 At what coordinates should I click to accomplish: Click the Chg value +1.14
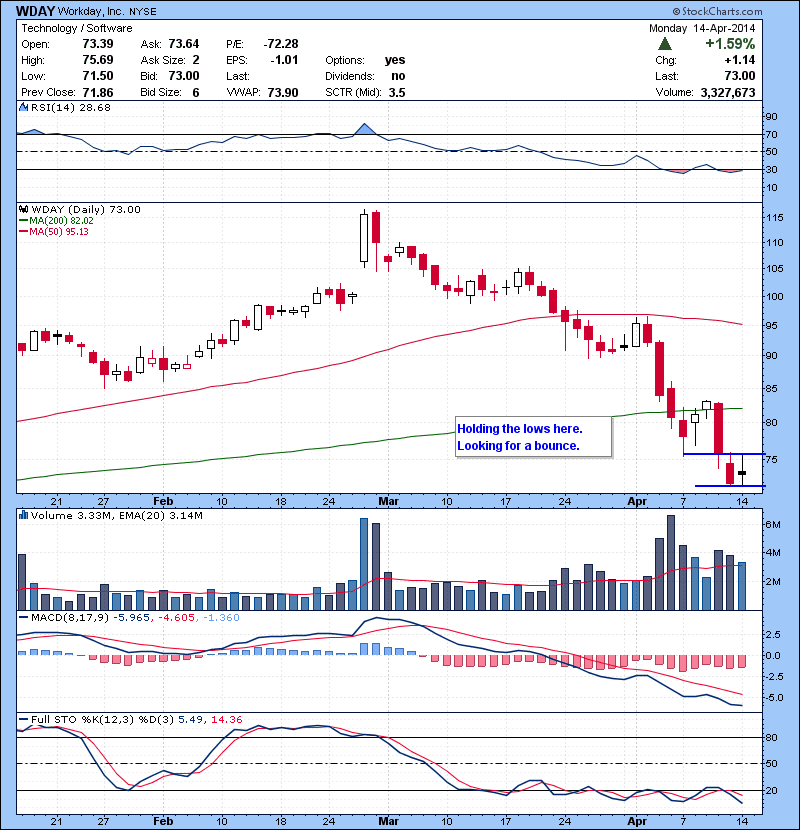(740, 60)
